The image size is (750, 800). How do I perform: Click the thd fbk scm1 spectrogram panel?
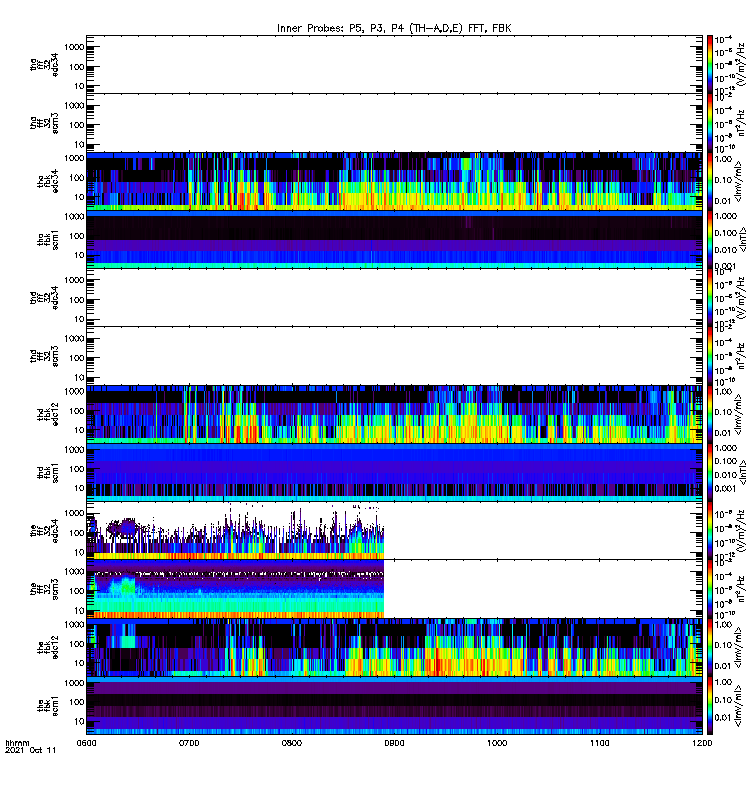coord(394,472)
